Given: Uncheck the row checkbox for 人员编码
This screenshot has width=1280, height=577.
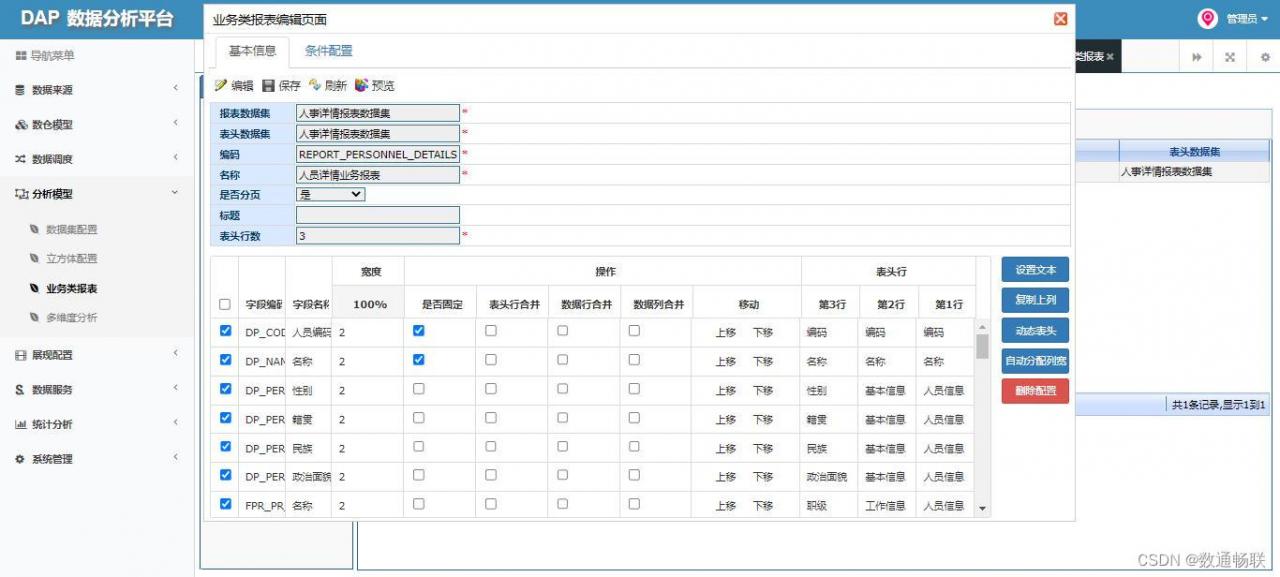Looking at the screenshot, I should tap(225, 331).
